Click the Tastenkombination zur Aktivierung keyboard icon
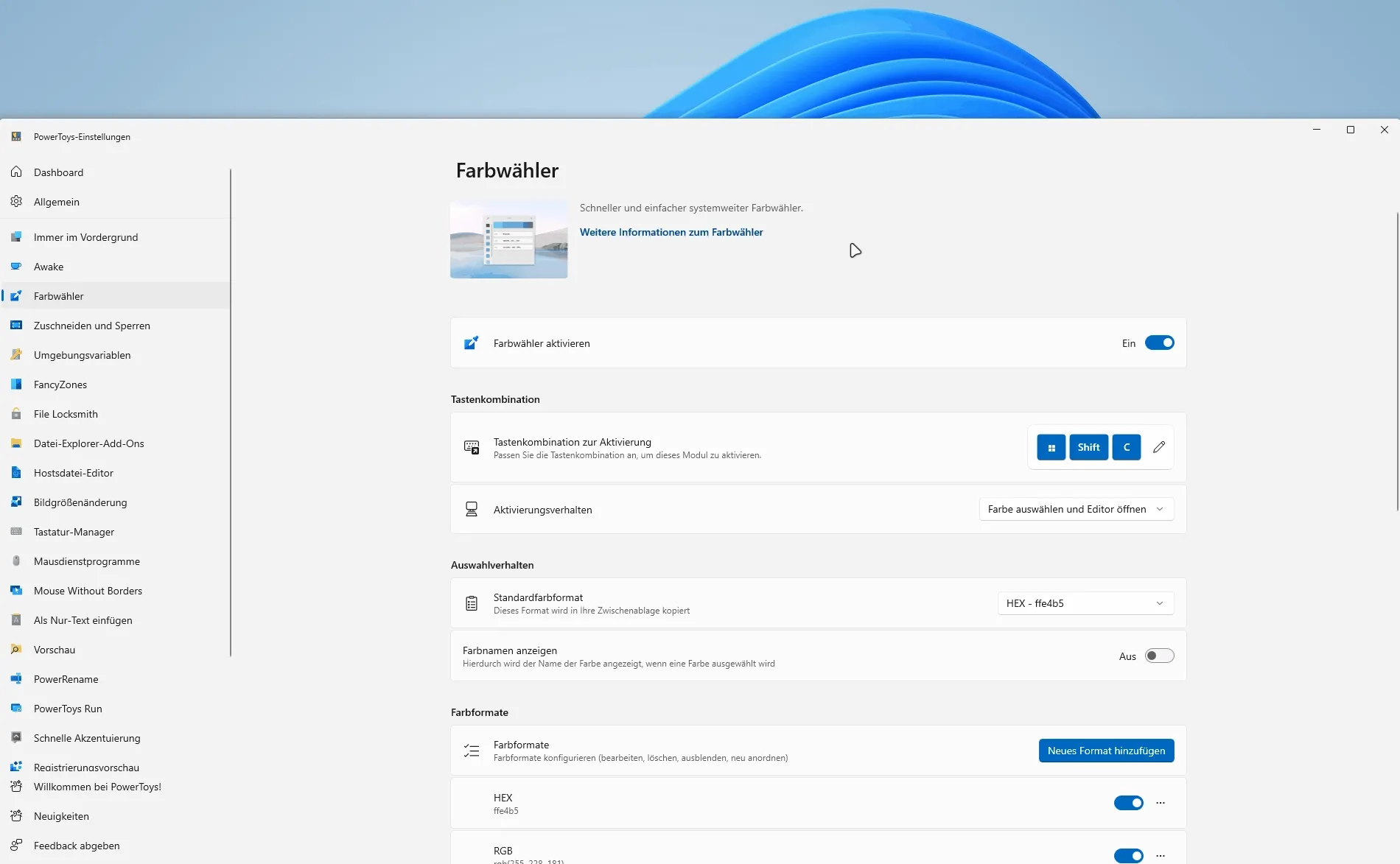 click(x=472, y=447)
